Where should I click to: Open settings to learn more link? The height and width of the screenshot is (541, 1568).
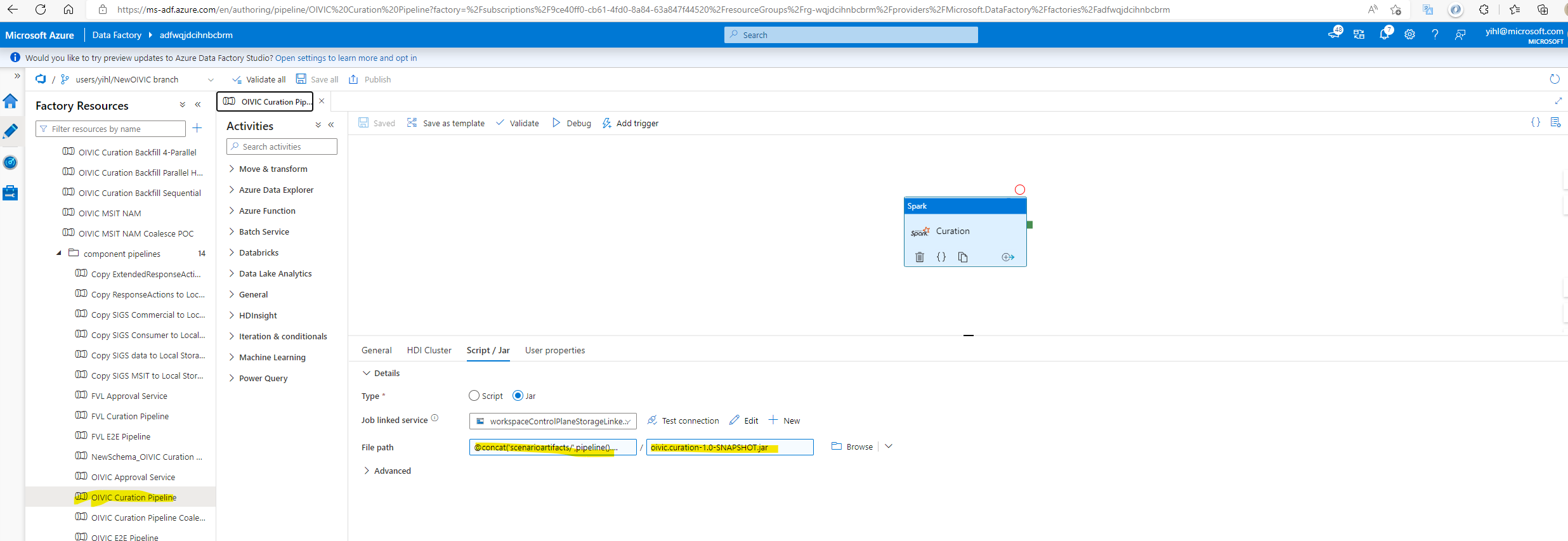pos(346,58)
